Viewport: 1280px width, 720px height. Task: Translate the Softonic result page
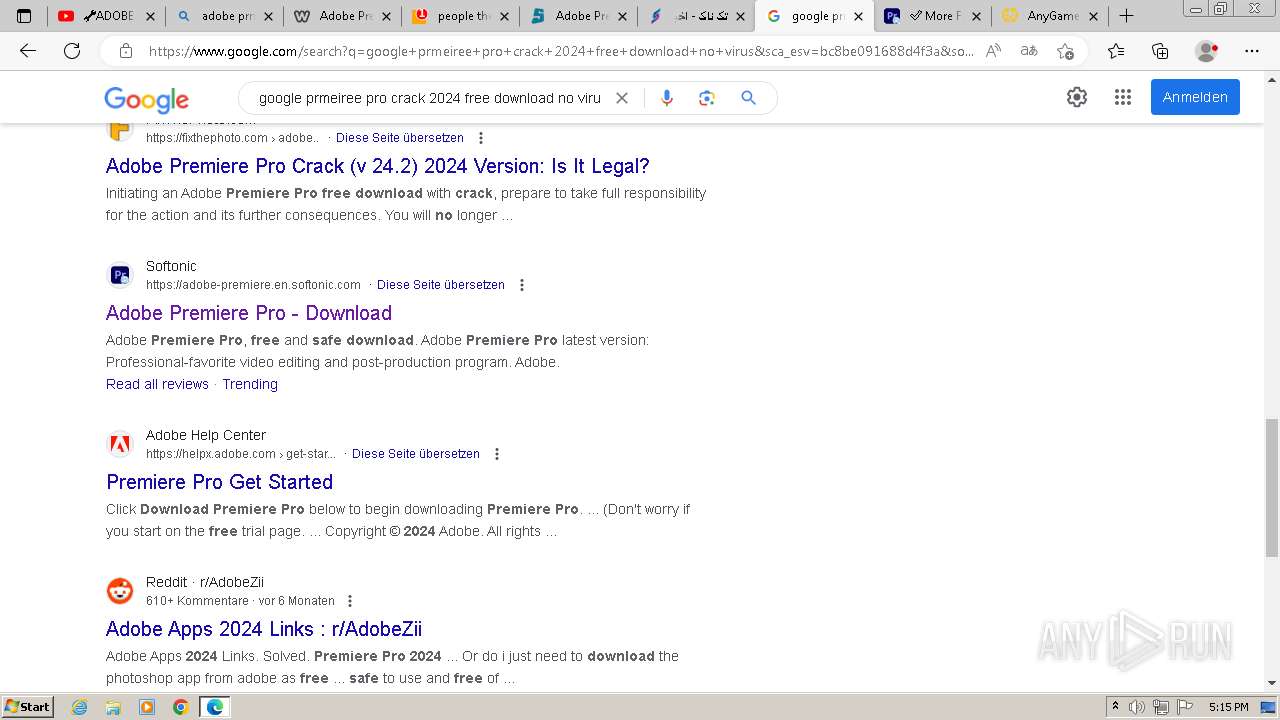441,285
